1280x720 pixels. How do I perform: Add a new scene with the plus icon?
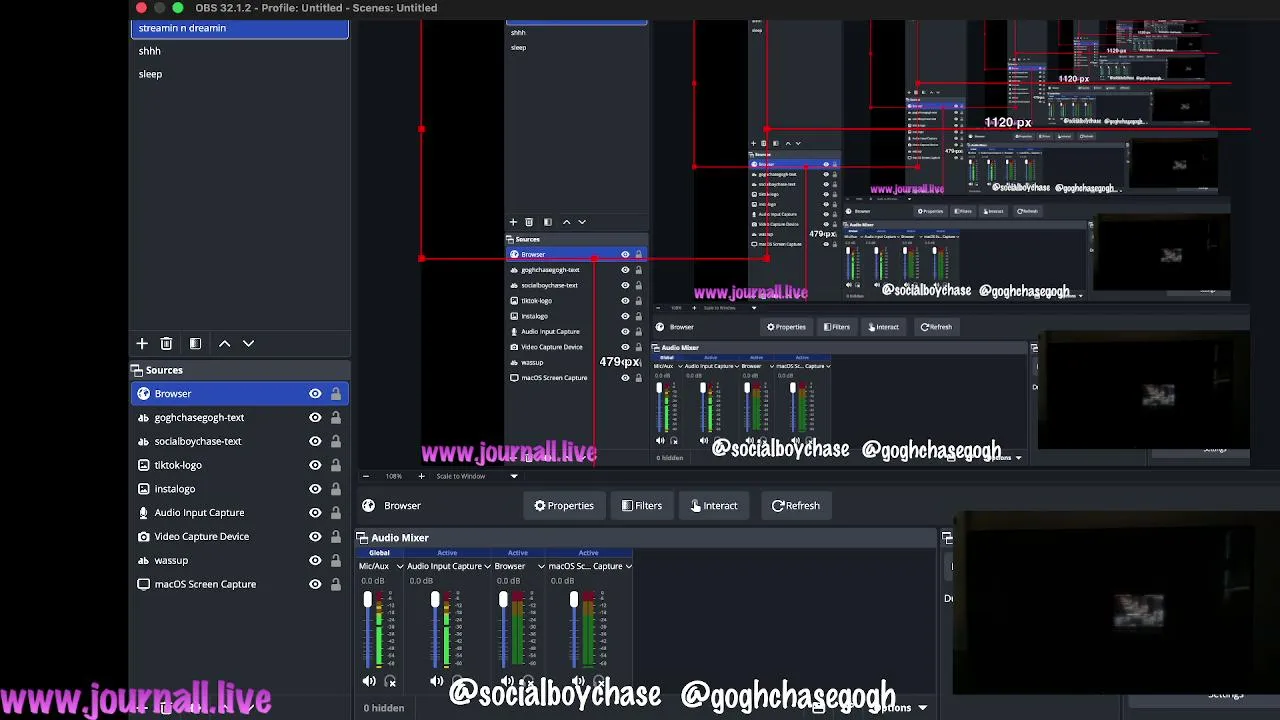142,343
